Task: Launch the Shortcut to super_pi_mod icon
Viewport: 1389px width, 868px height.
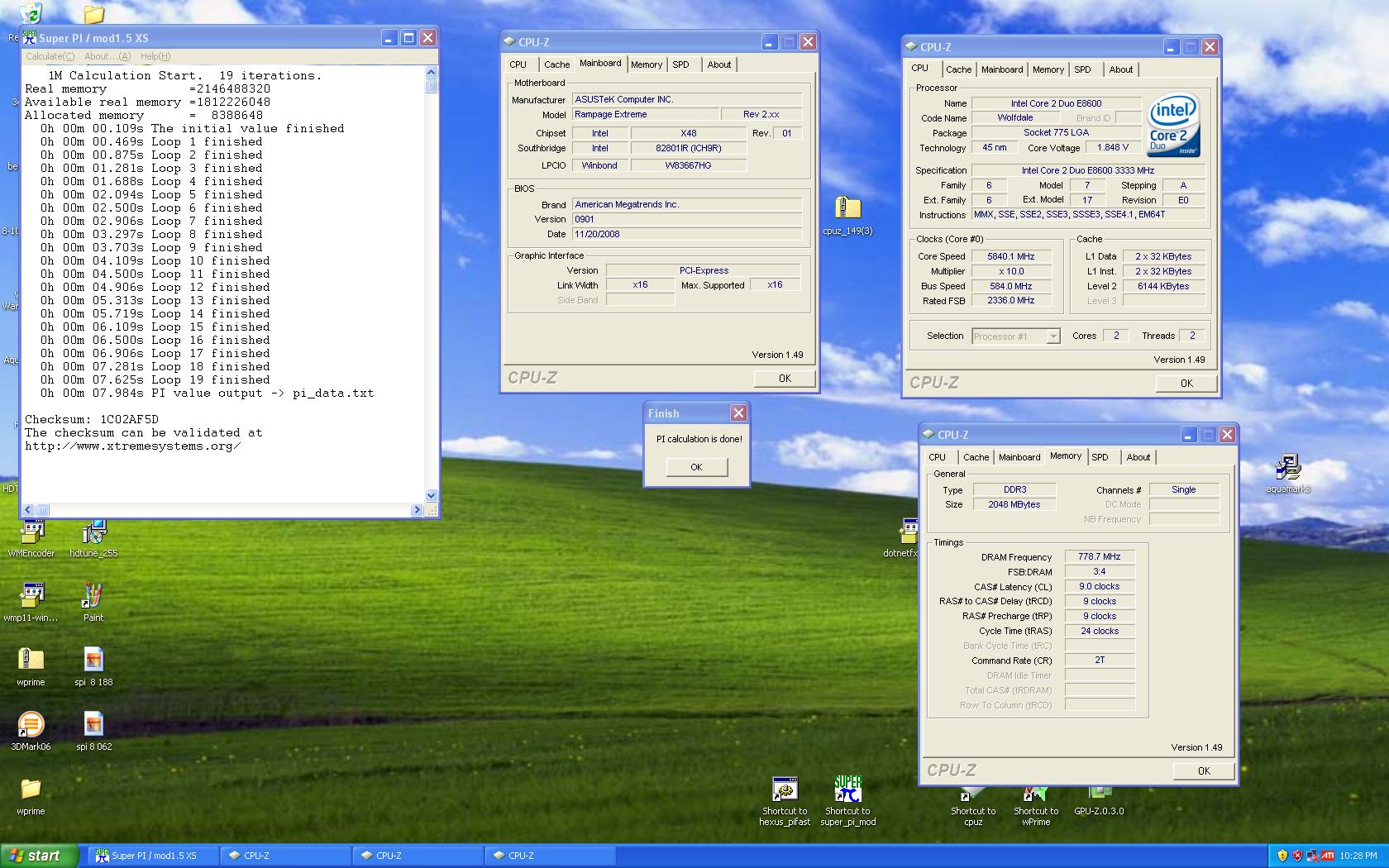Action: coord(847,800)
